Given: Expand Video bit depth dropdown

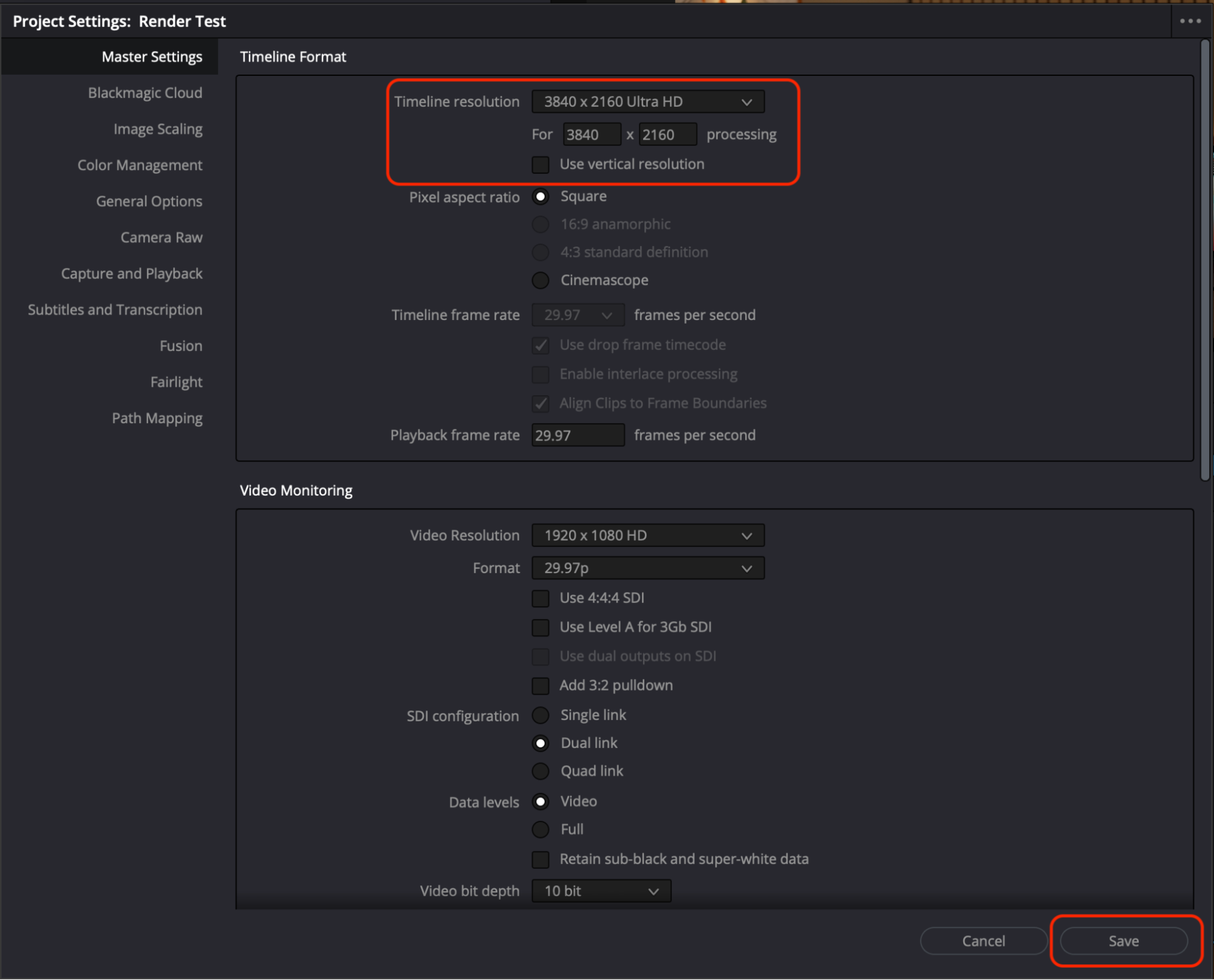Looking at the screenshot, I should (601, 891).
